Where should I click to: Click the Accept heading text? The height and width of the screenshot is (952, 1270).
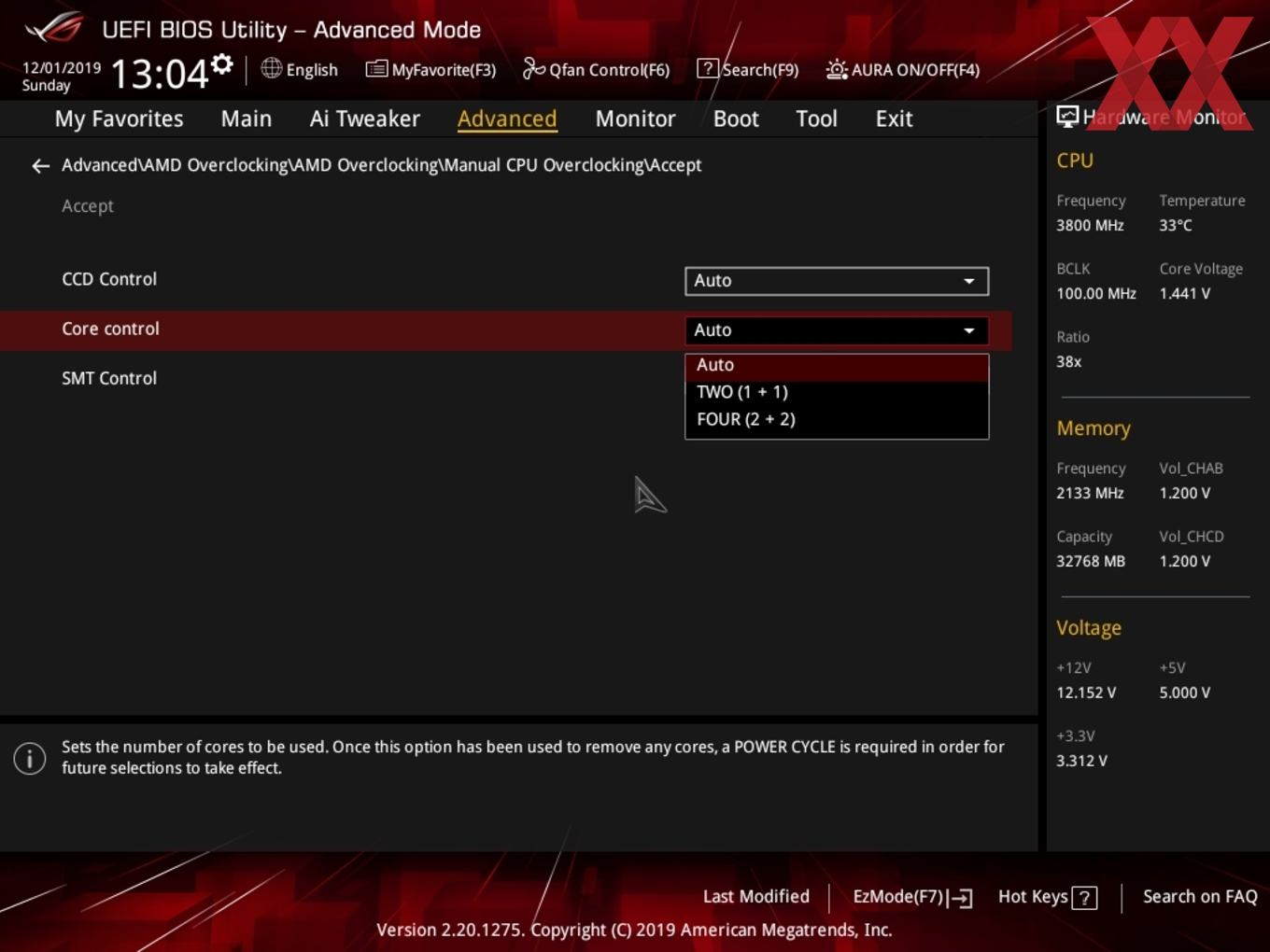pyautogui.click(x=88, y=206)
